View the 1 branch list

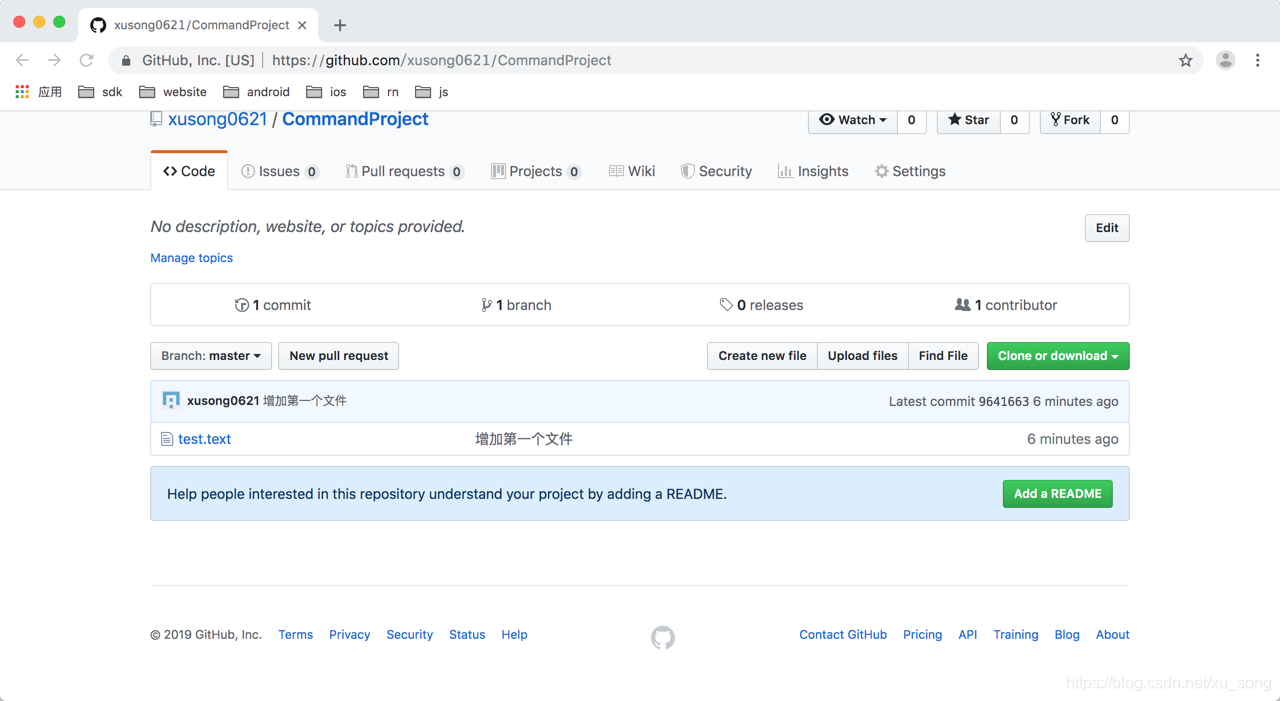(516, 305)
